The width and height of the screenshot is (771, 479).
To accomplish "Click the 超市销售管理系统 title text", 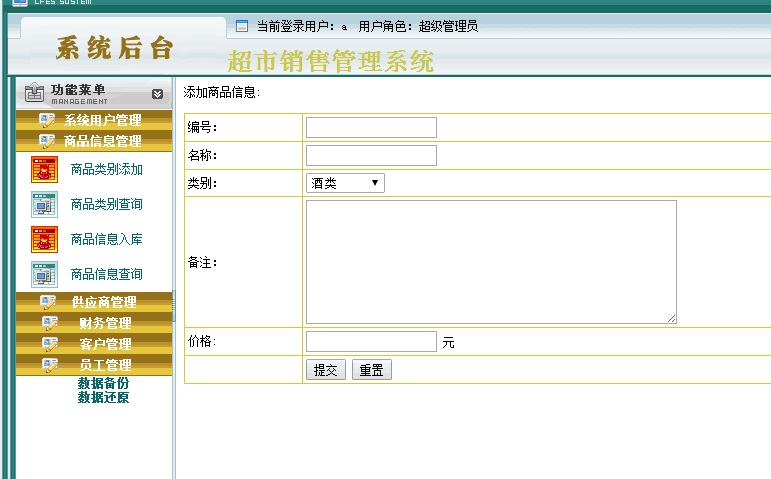I will [330, 61].
